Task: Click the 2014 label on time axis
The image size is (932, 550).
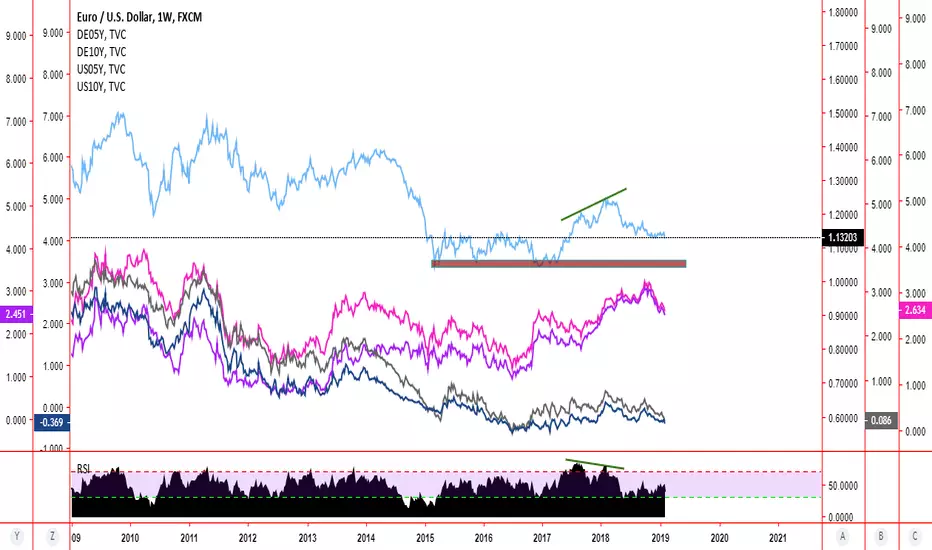Action: 366,538
